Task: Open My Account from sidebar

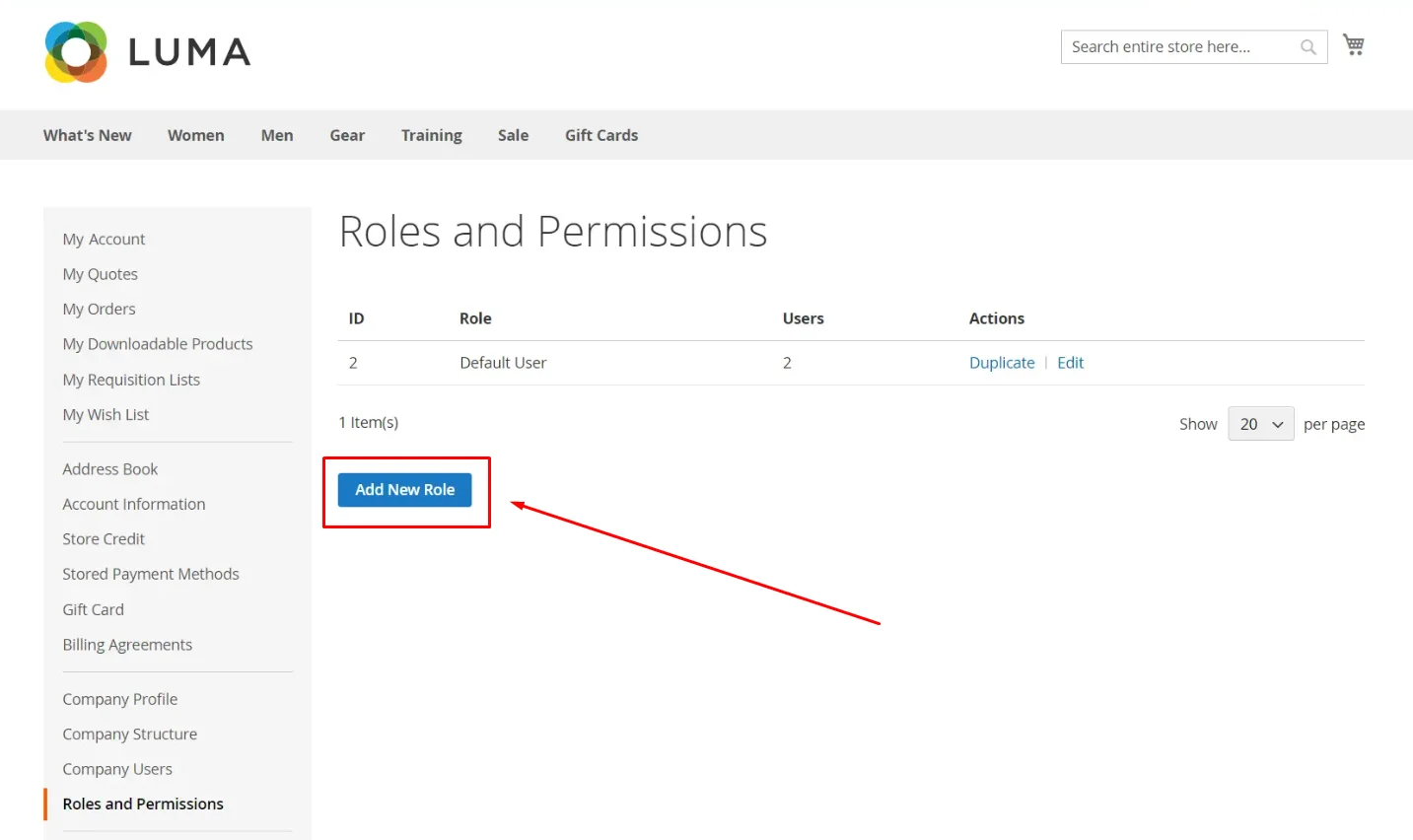Action: click(x=104, y=239)
